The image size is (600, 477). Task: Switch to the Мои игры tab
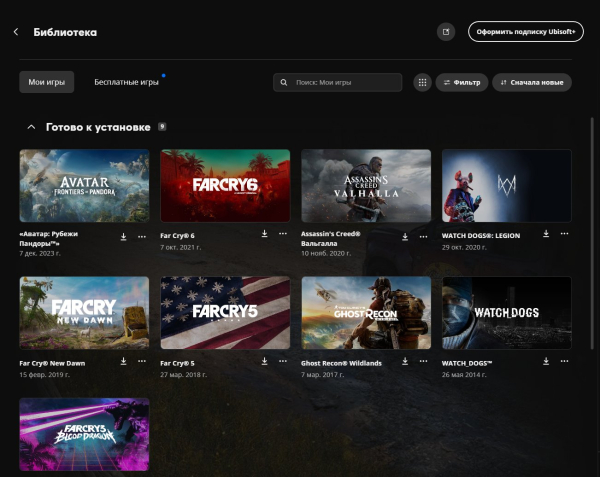click(x=47, y=82)
